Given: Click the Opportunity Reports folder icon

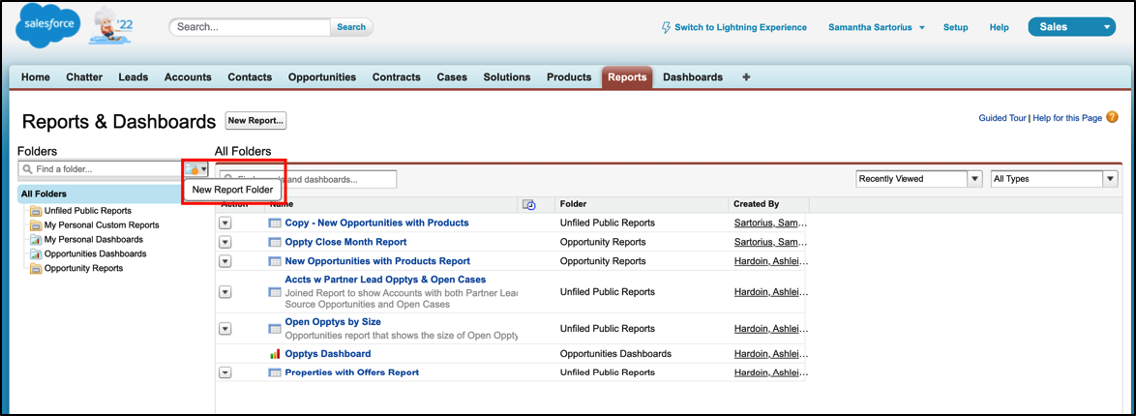Looking at the screenshot, I should coord(36,268).
